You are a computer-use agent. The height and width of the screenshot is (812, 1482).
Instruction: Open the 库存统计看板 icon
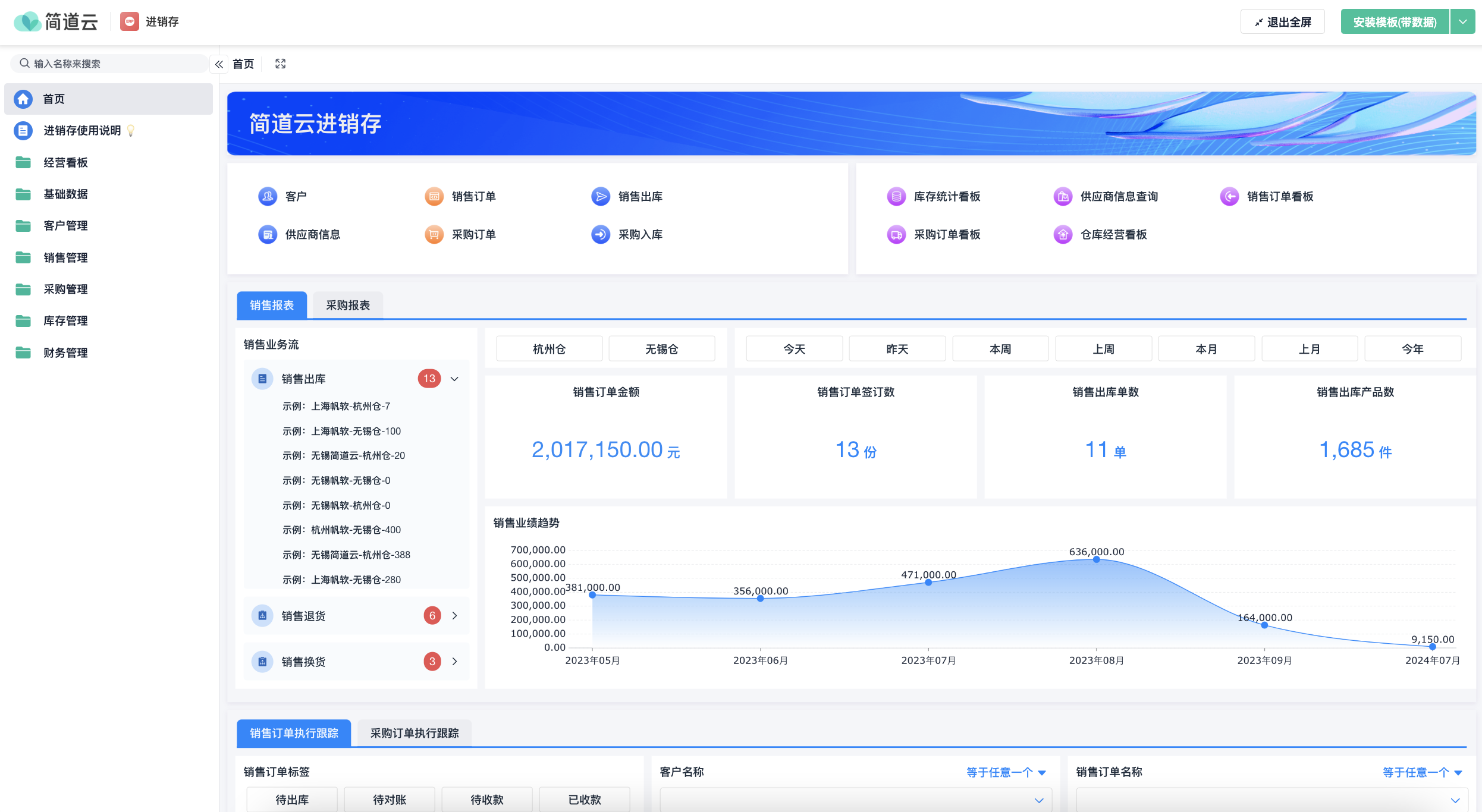click(896, 196)
